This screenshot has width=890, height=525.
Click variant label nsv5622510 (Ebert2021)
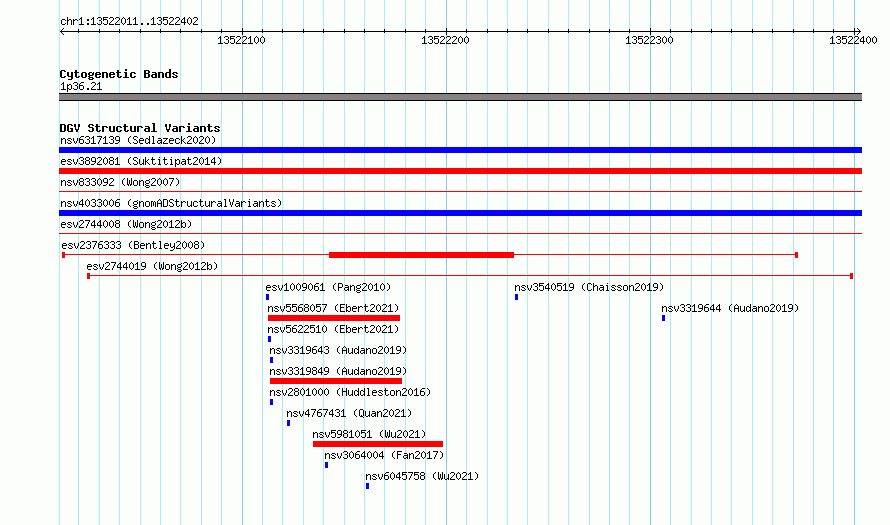point(333,329)
